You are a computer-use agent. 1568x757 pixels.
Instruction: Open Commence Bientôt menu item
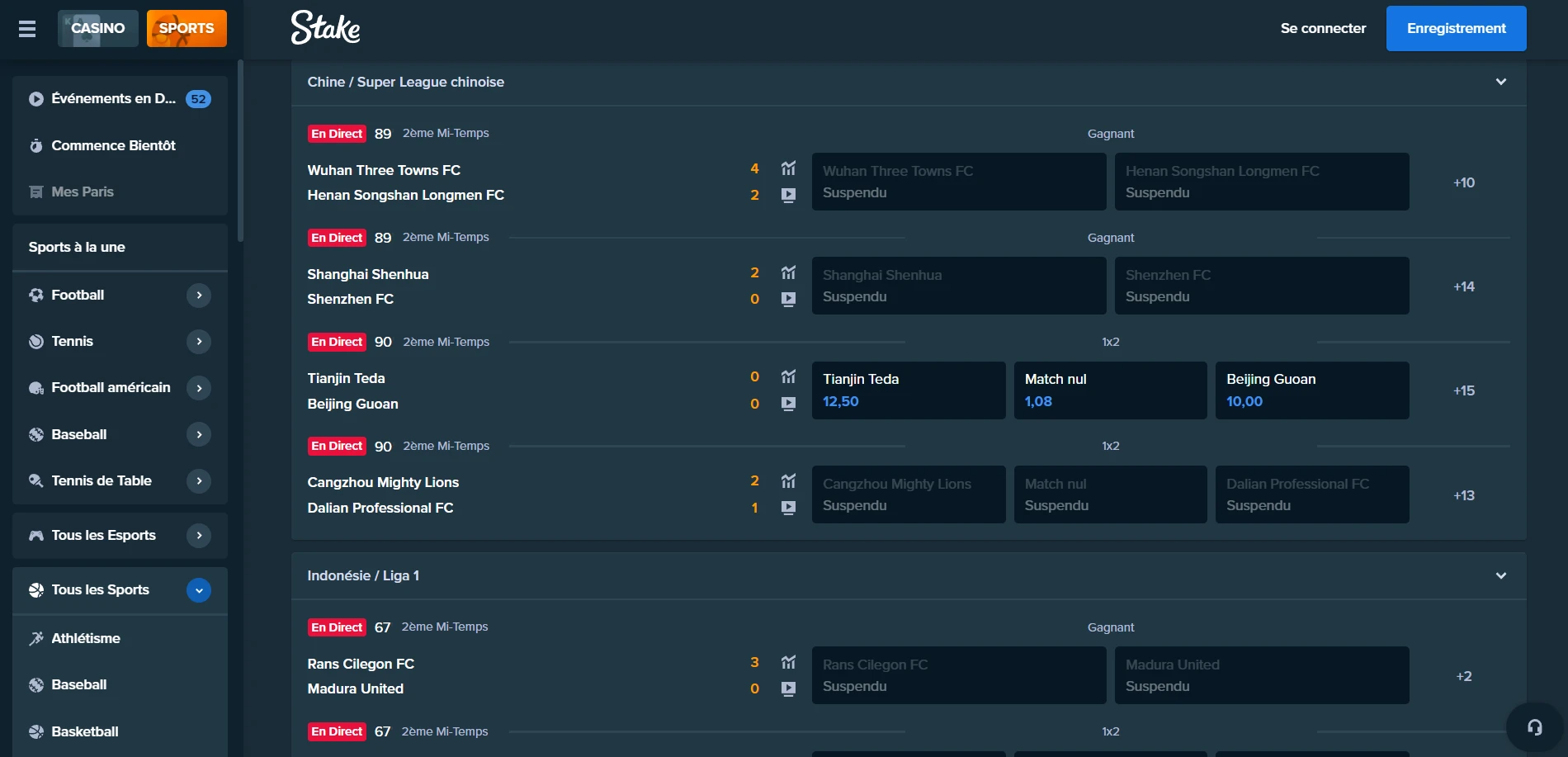coord(120,145)
